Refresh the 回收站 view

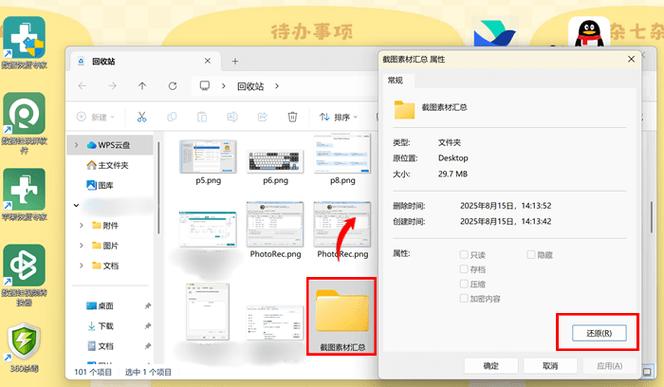pos(172,86)
